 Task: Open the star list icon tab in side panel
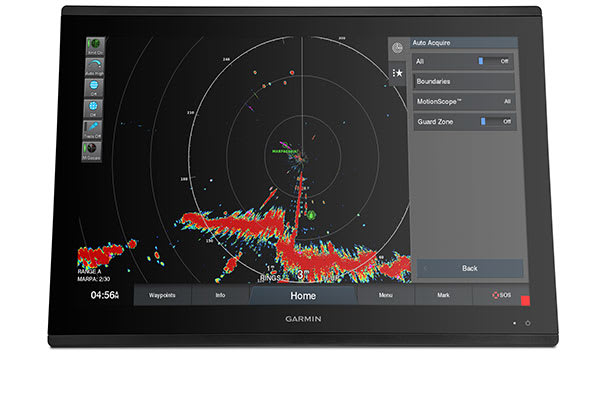tap(397, 73)
